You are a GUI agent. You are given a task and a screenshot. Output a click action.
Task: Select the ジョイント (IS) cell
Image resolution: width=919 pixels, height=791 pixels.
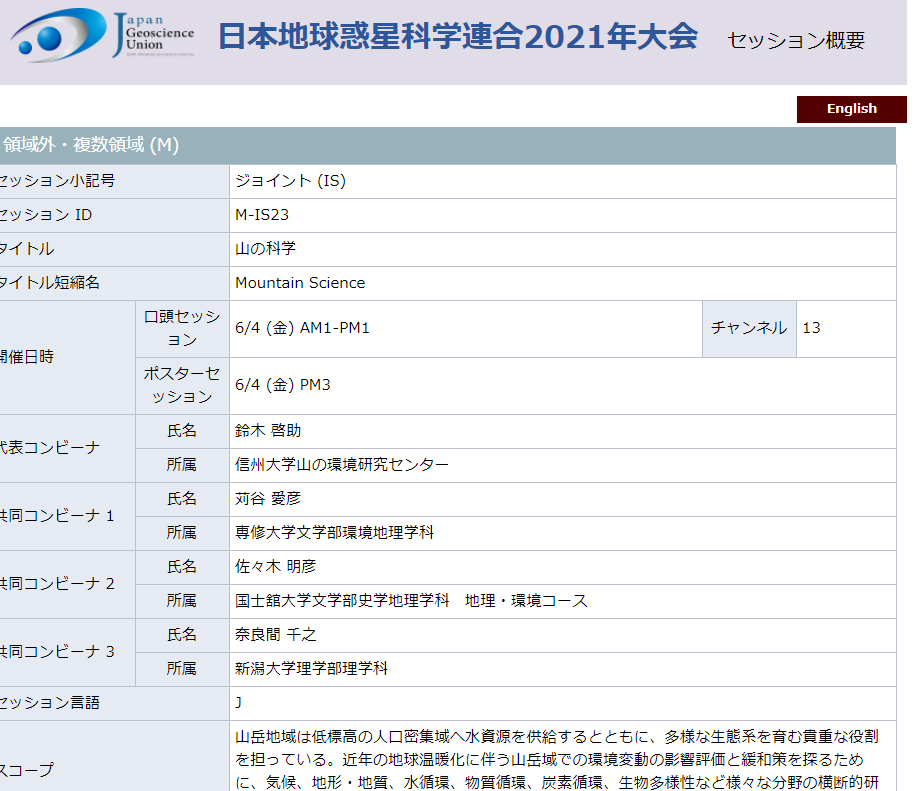[x=563, y=181]
